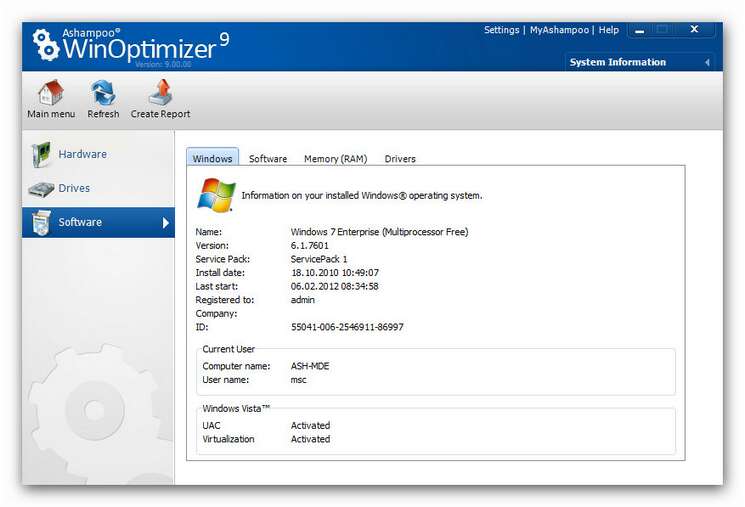Click the Create Report icon
745x507 pixels.
tap(161, 93)
